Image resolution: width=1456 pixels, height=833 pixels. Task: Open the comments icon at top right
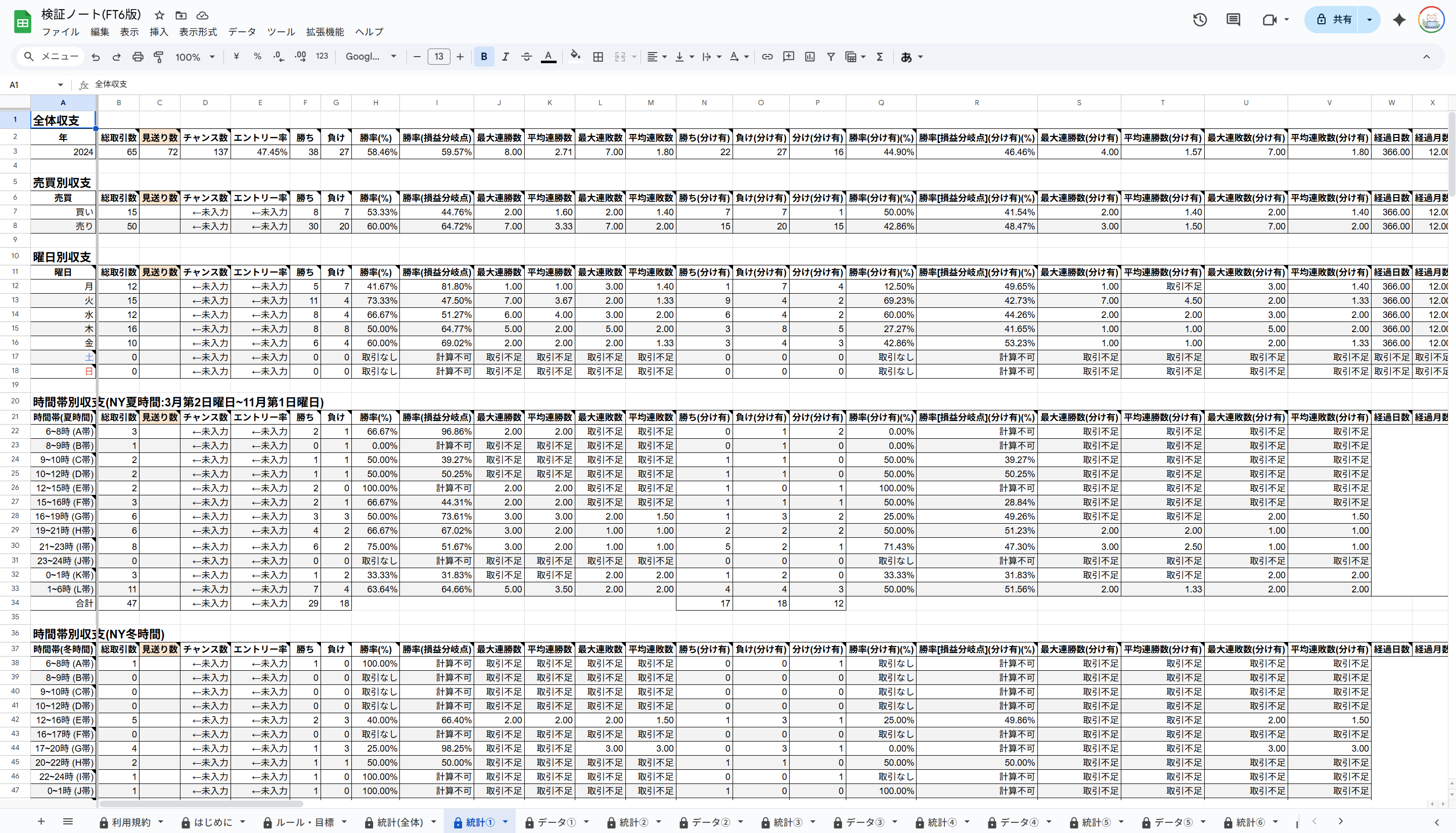click(x=1233, y=20)
